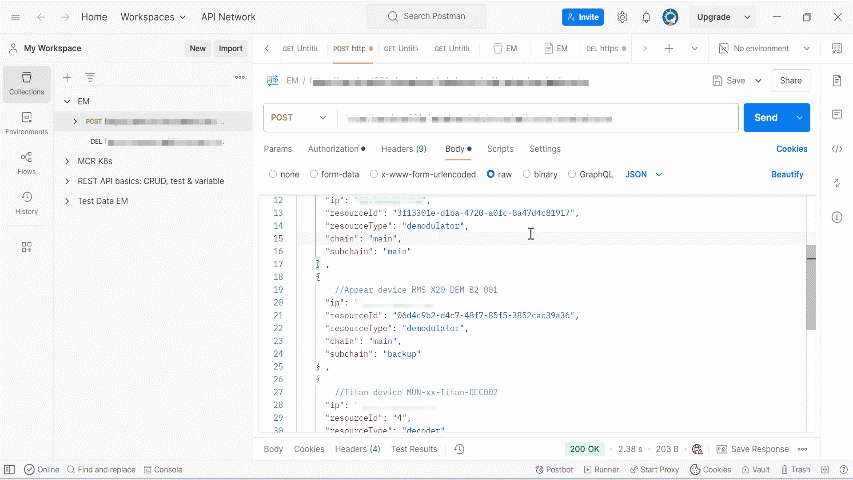Create new collection with plus icon
The width and height of the screenshot is (853, 480).
[x=67, y=78]
